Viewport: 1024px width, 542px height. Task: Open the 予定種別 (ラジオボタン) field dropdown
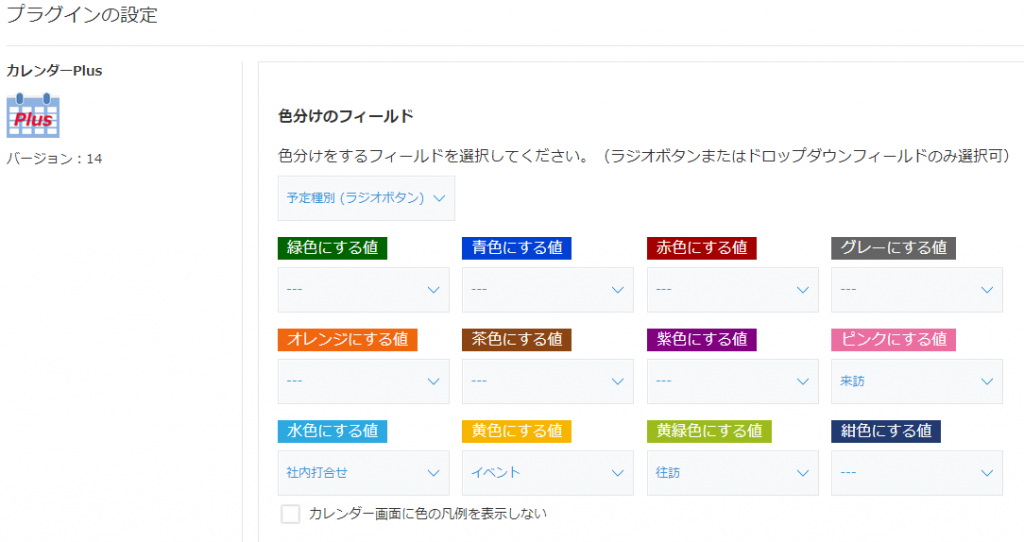tap(366, 198)
